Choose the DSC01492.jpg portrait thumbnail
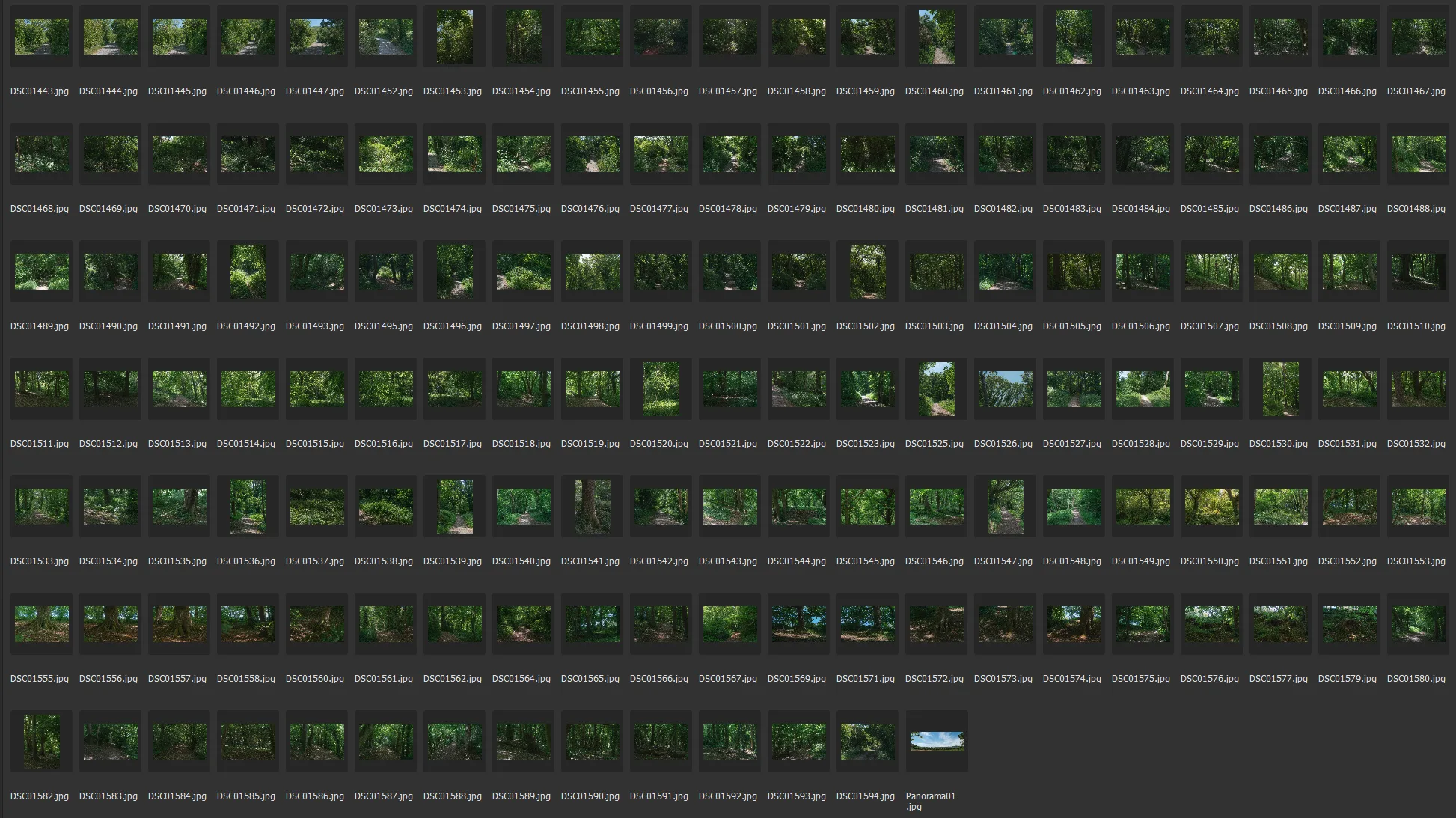 [x=248, y=272]
